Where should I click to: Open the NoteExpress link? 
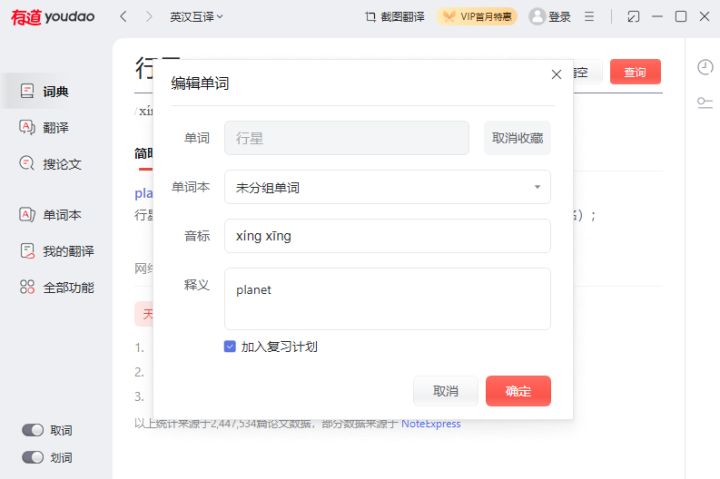coord(431,424)
